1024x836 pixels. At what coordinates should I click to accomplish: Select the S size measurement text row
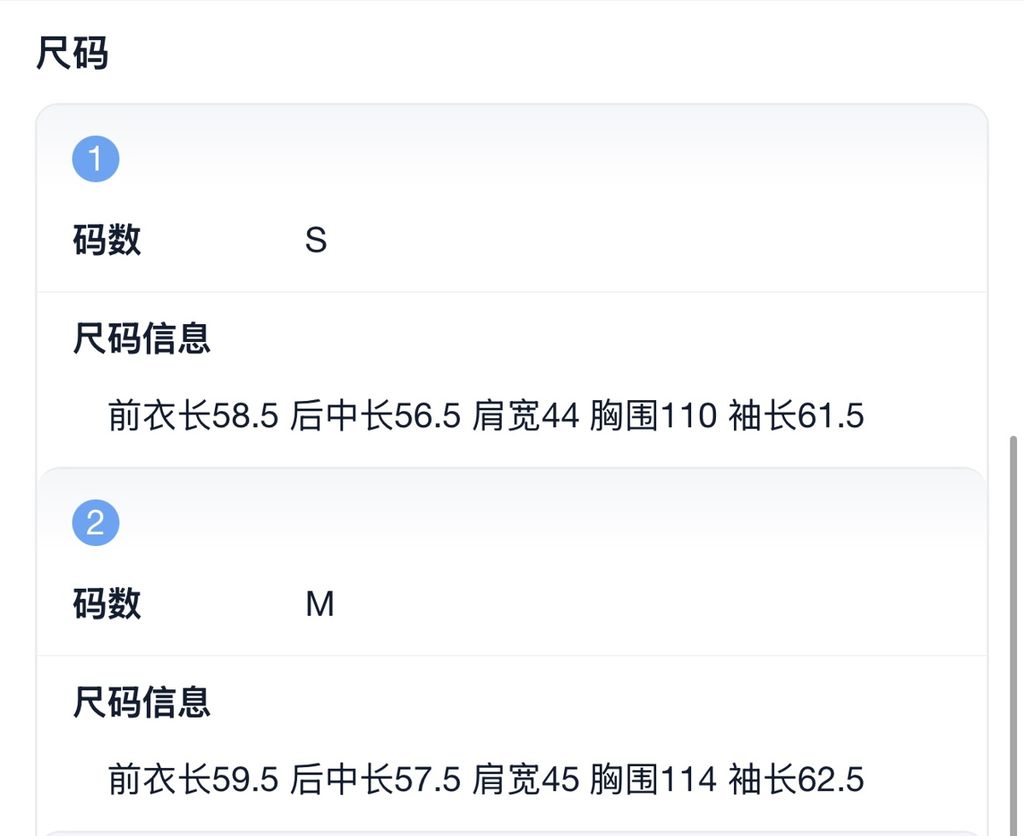pos(486,415)
